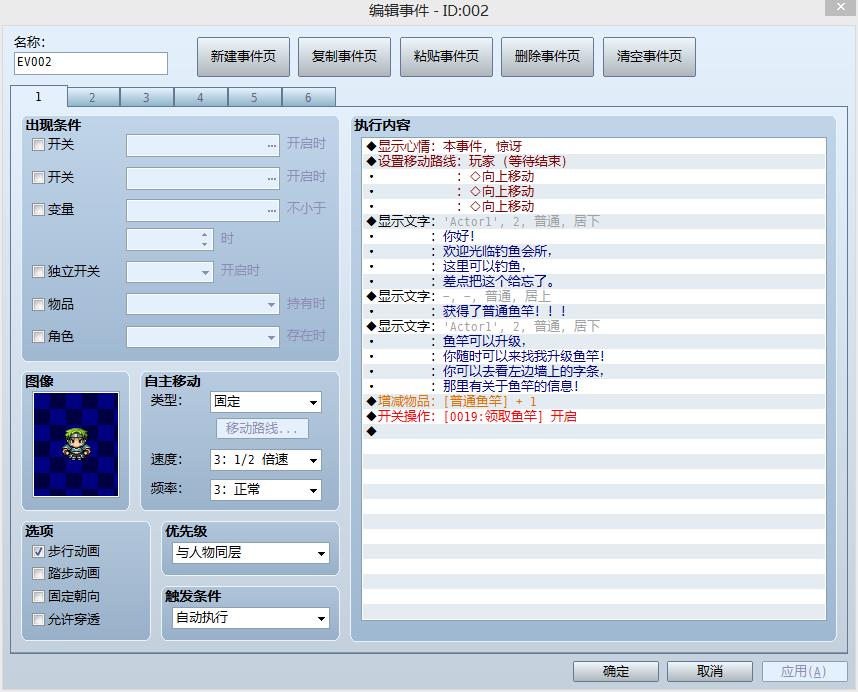Select the line 这里可以钓鱼,

594,266
